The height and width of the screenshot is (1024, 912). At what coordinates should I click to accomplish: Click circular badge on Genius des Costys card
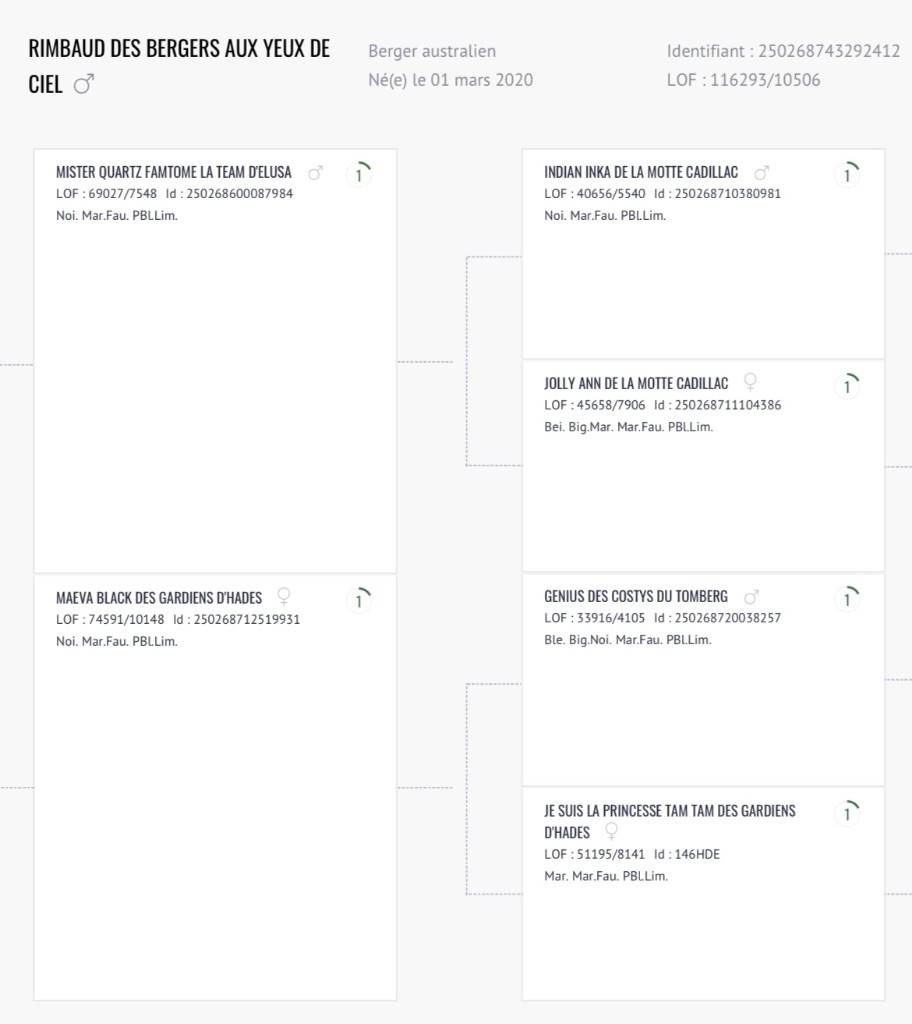click(847, 599)
